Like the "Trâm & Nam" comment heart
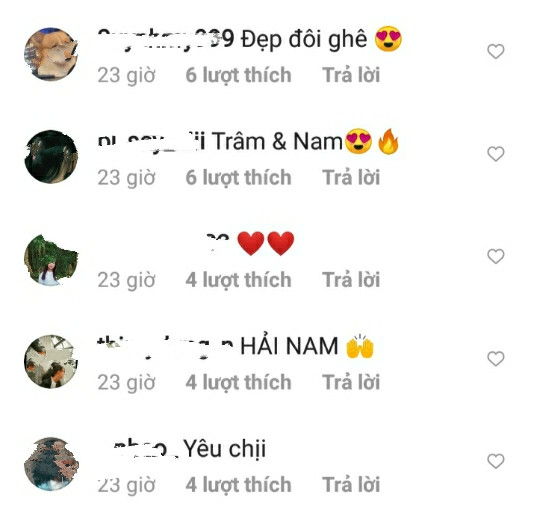 (496, 154)
